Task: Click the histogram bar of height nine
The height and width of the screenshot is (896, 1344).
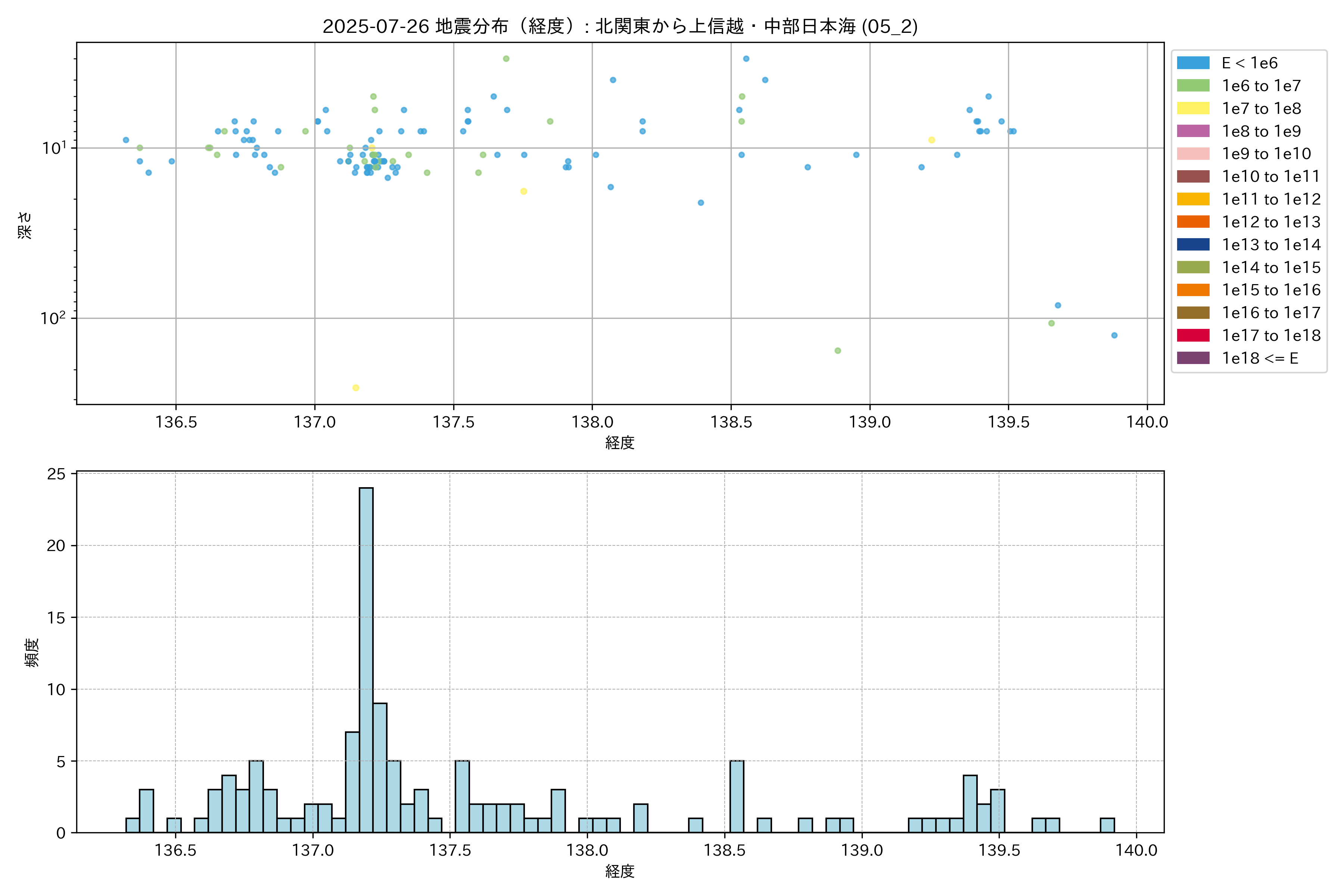Action: (x=380, y=768)
